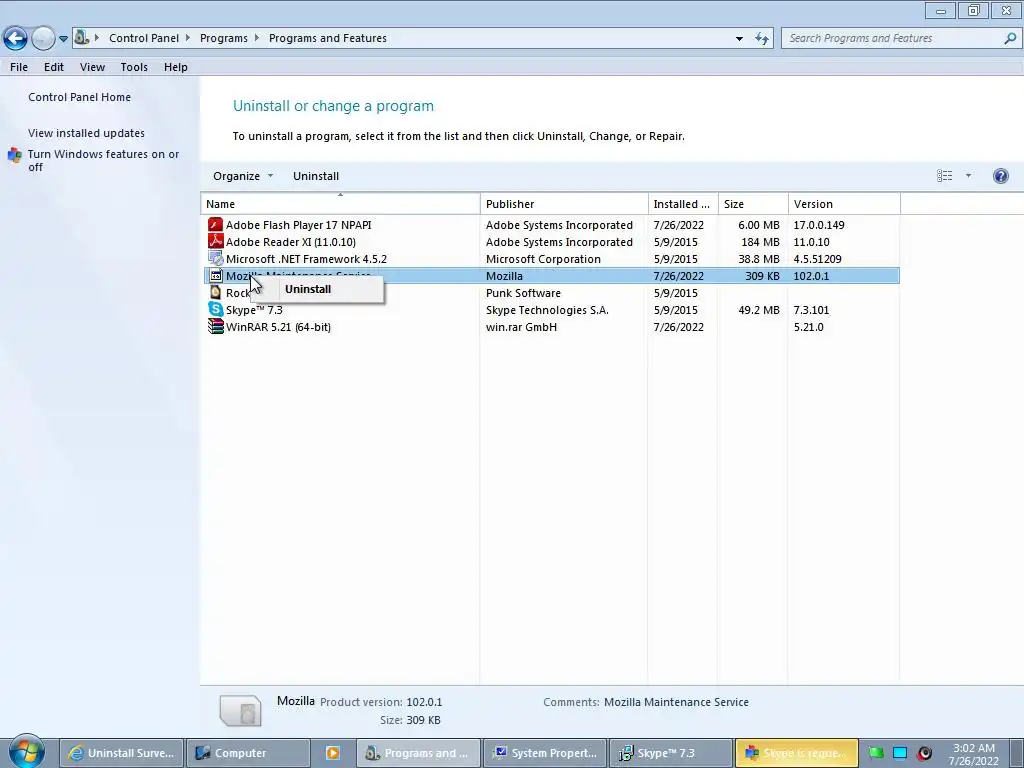This screenshot has height=768, width=1024.
Task: Open the view options dropdown arrow
Action: point(968,176)
